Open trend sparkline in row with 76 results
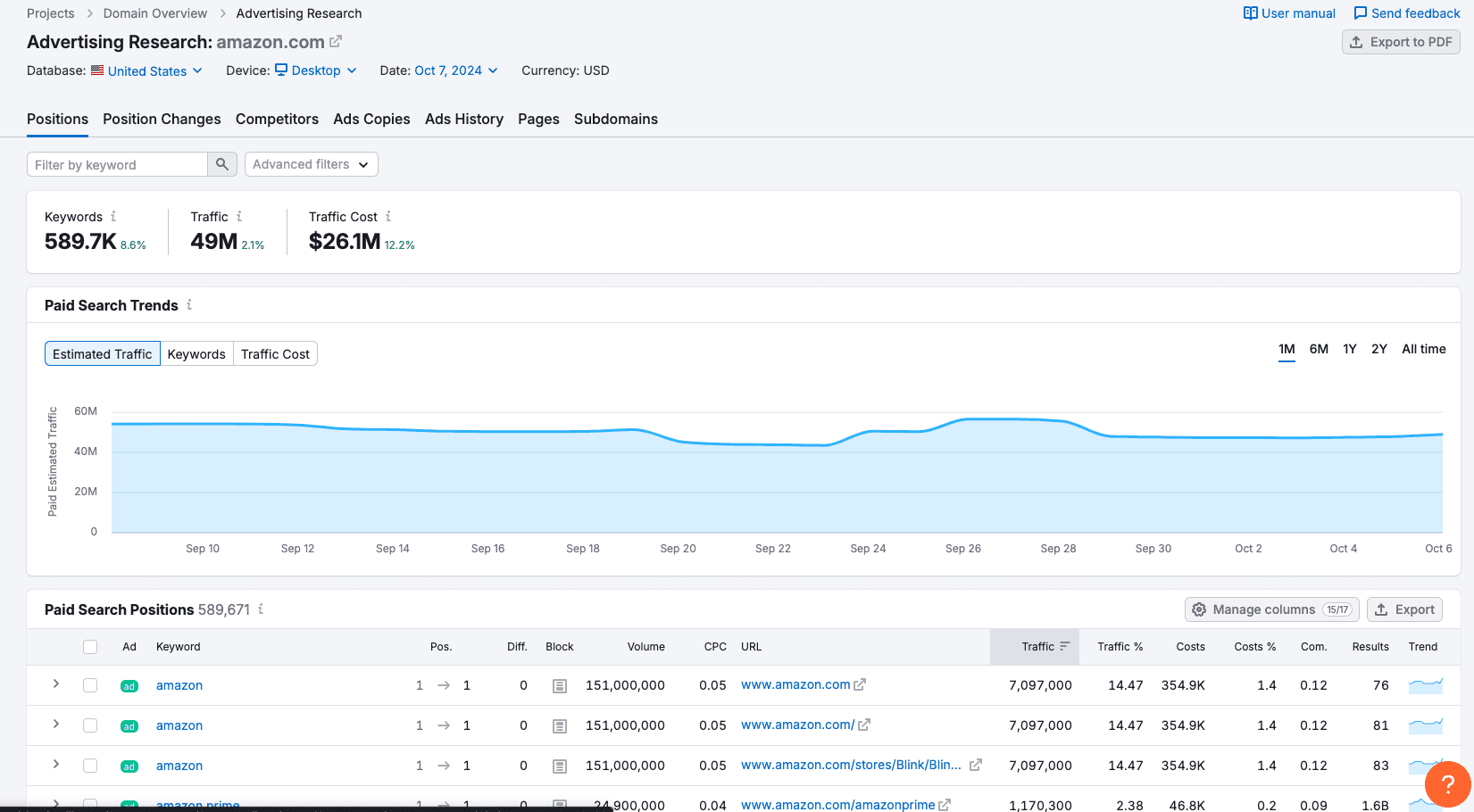1474x812 pixels. (x=1425, y=685)
